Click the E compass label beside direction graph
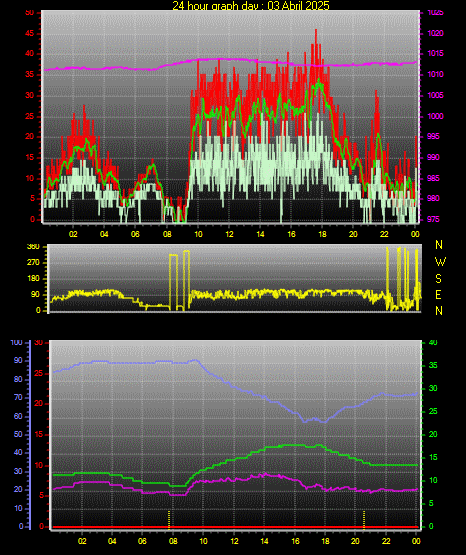Viewport: 466px width, 555px height. point(438,294)
